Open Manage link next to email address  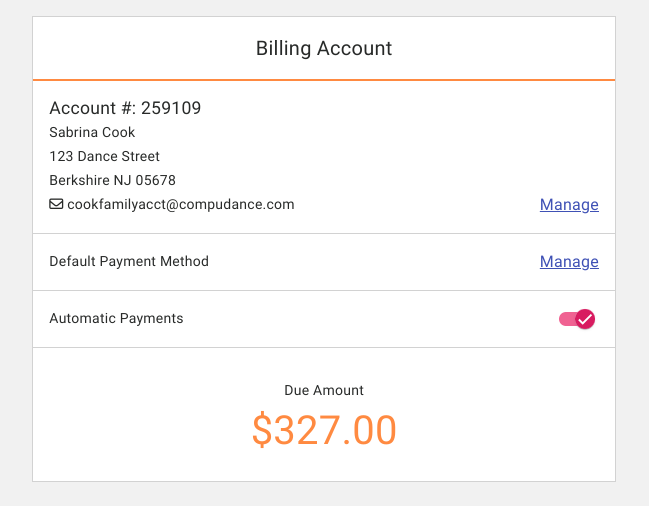coord(569,205)
